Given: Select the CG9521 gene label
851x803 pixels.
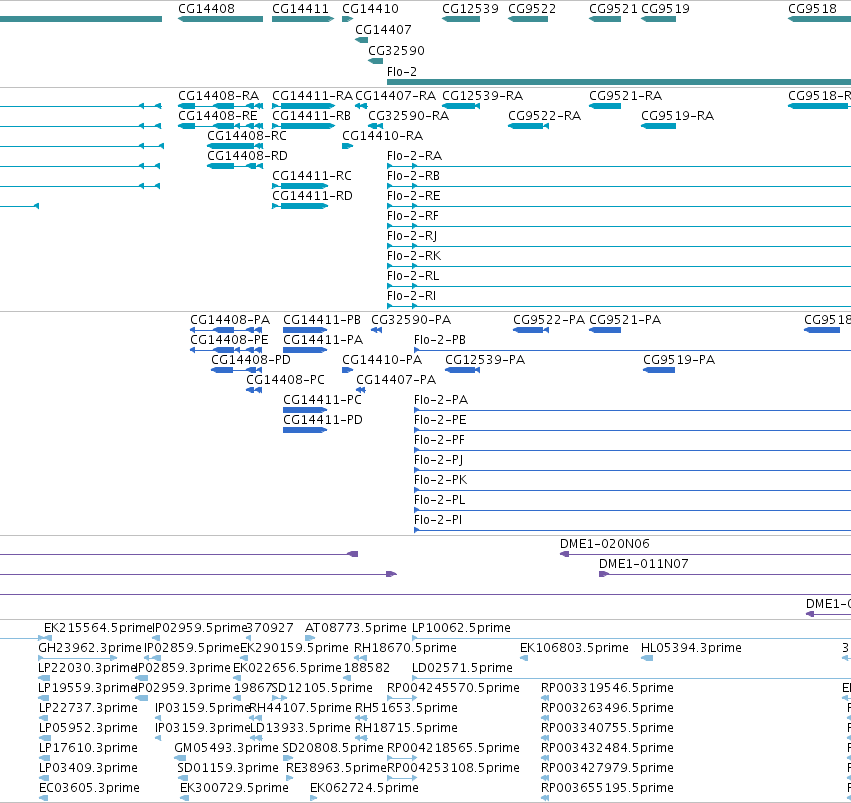Looking at the screenshot, I should click(x=613, y=9).
